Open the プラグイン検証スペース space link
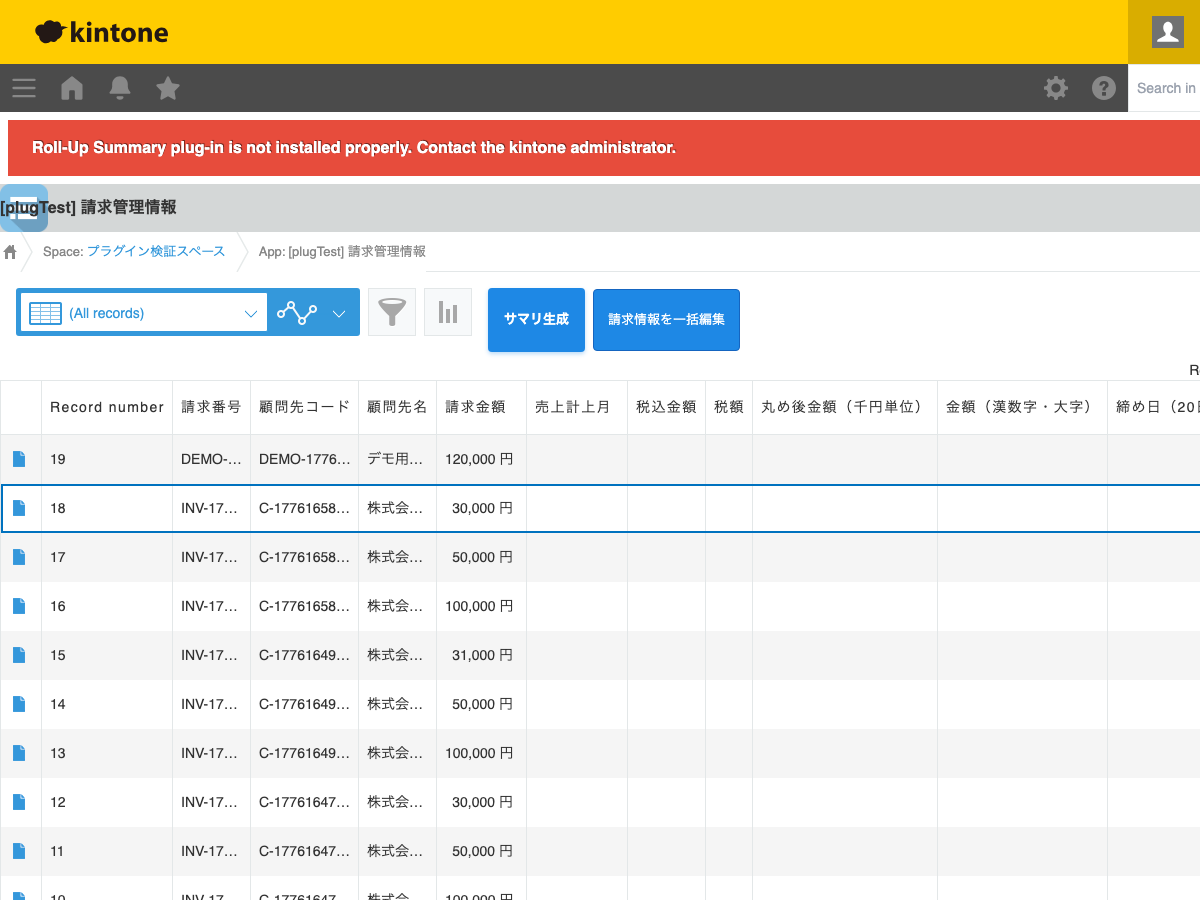 coord(156,251)
